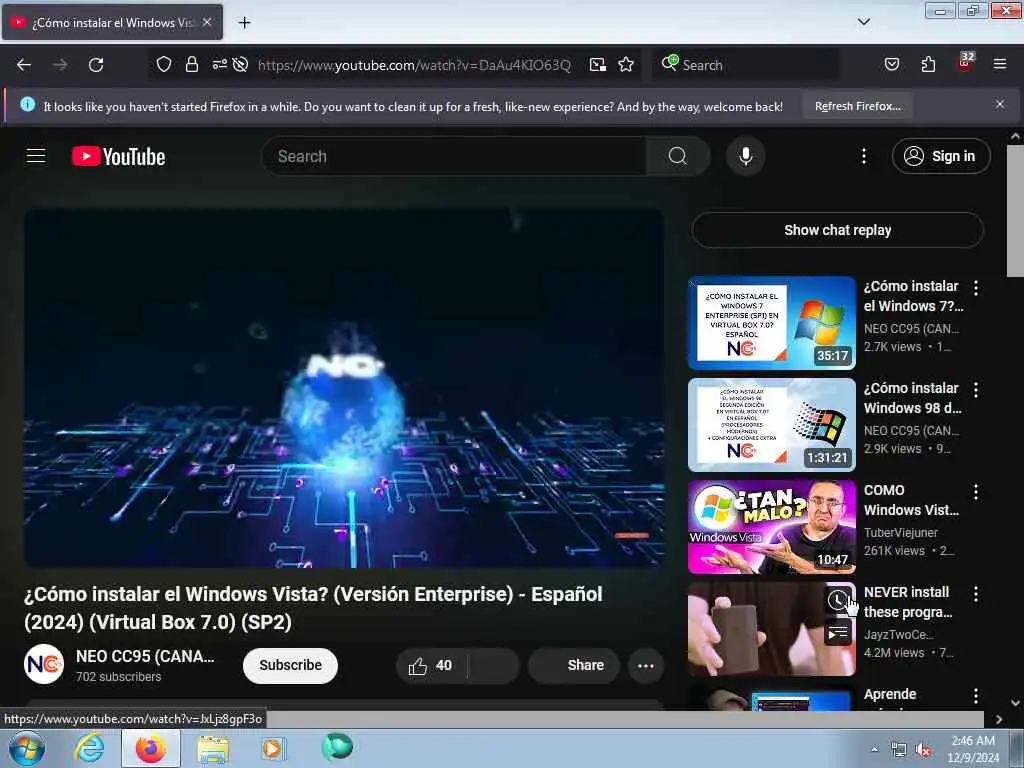The height and width of the screenshot is (768, 1024).
Task: Open the Firefox application hamburger menu
Action: [x=1000, y=64]
